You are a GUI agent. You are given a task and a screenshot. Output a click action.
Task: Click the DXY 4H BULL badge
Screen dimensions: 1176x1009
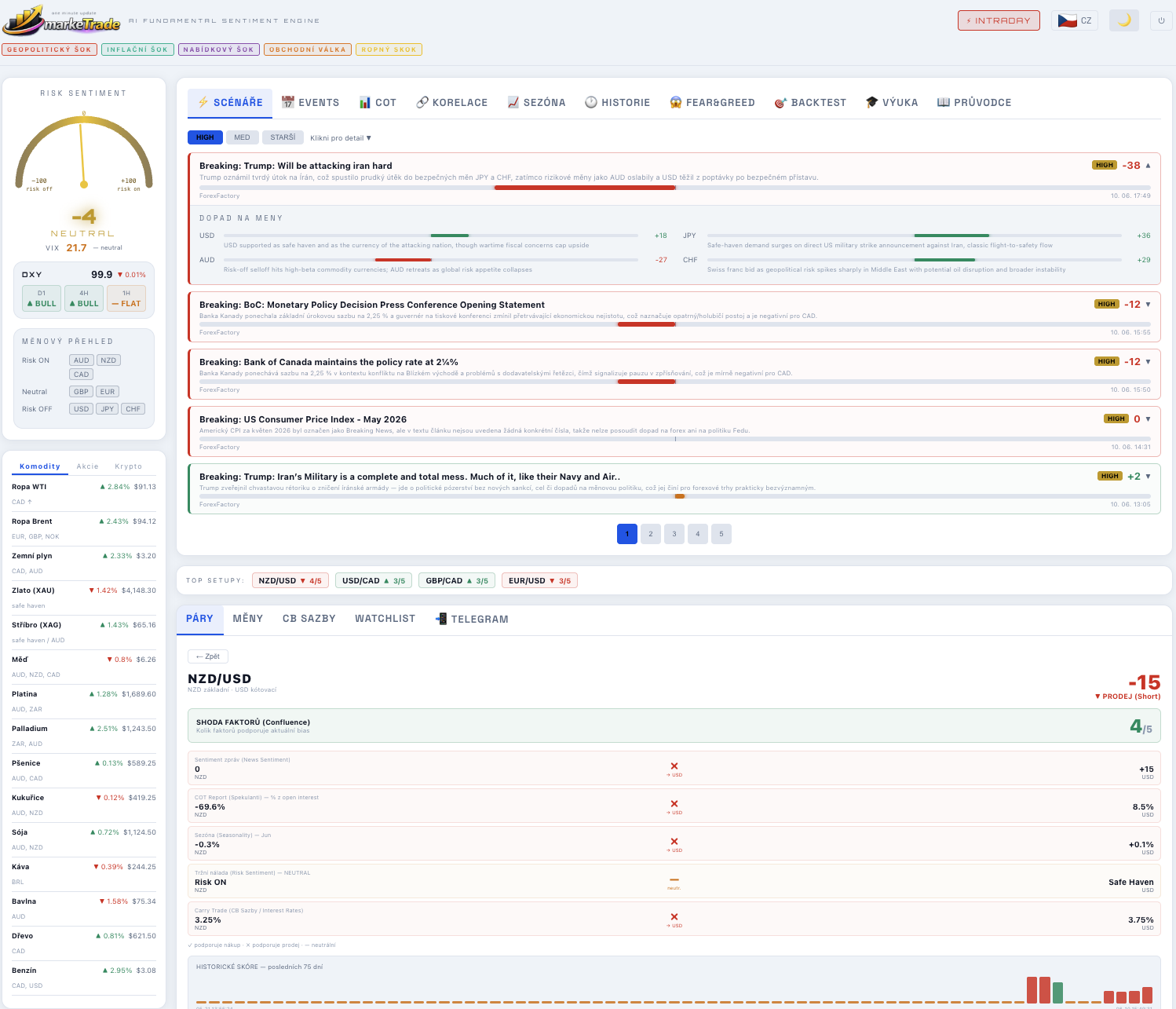click(84, 299)
